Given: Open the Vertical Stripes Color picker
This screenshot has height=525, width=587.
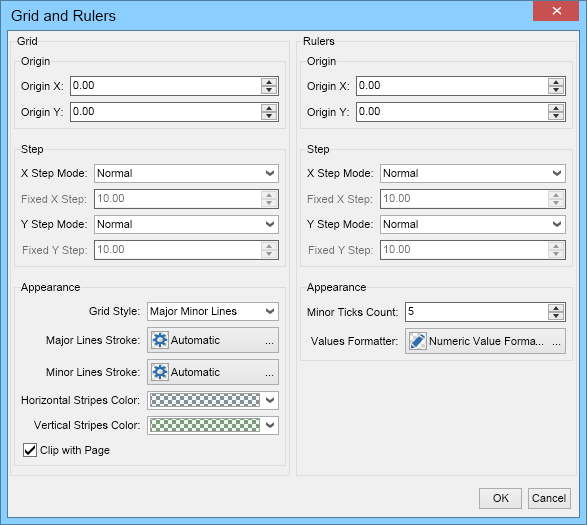Looking at the screenshot, I should (213, 425).
